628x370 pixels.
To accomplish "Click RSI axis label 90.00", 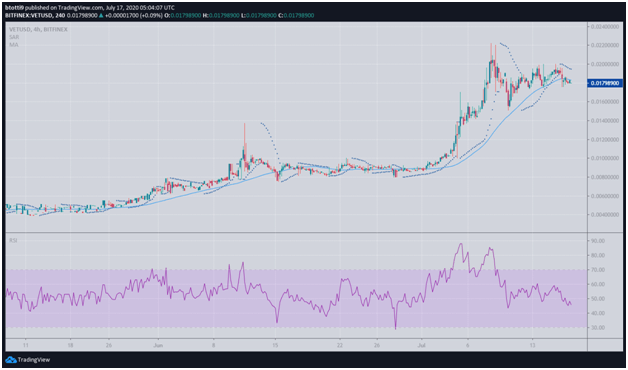I will tap(597, 241).
